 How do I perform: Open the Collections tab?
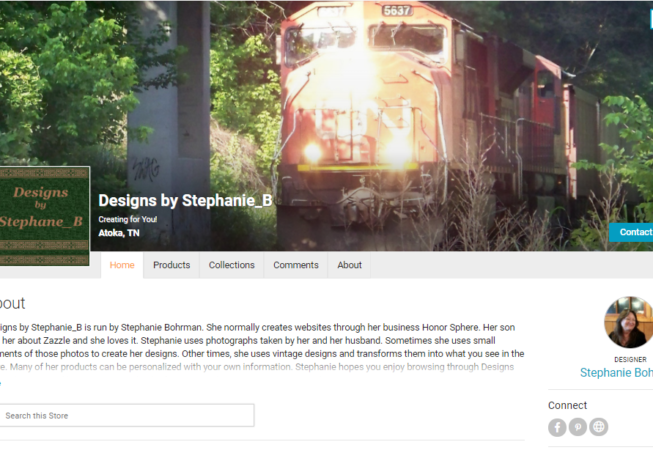coord(232,265)
